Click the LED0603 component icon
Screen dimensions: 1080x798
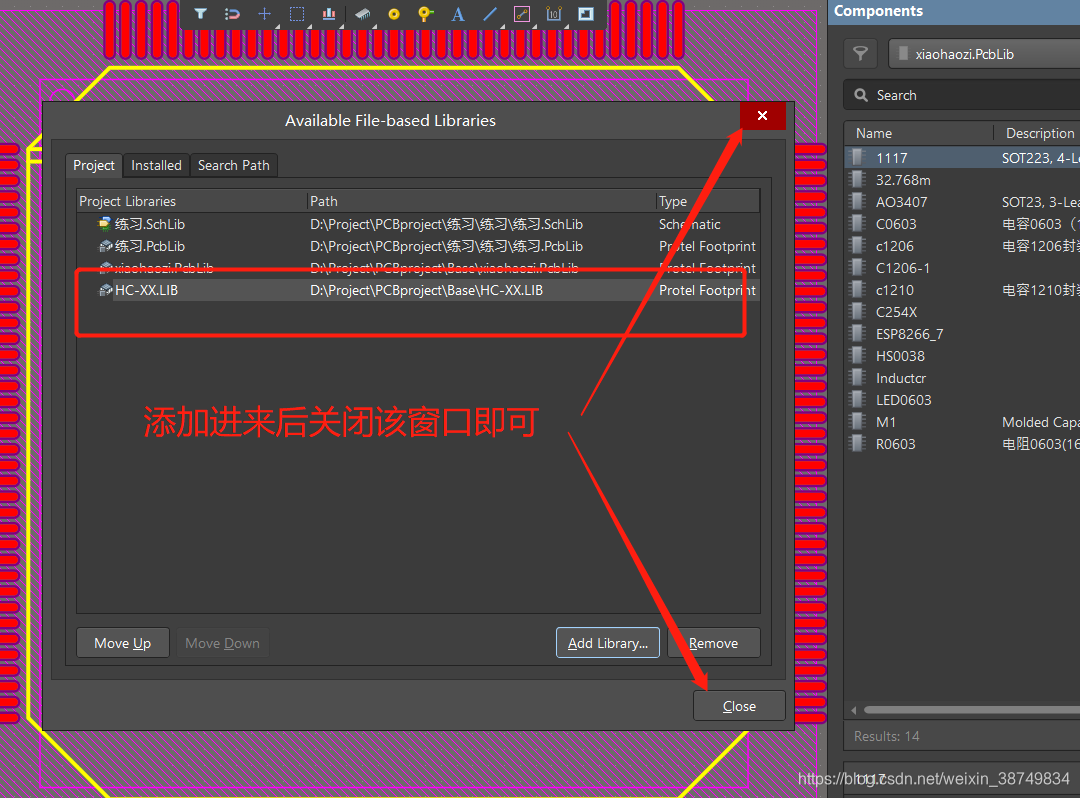(x=858, y=400)
